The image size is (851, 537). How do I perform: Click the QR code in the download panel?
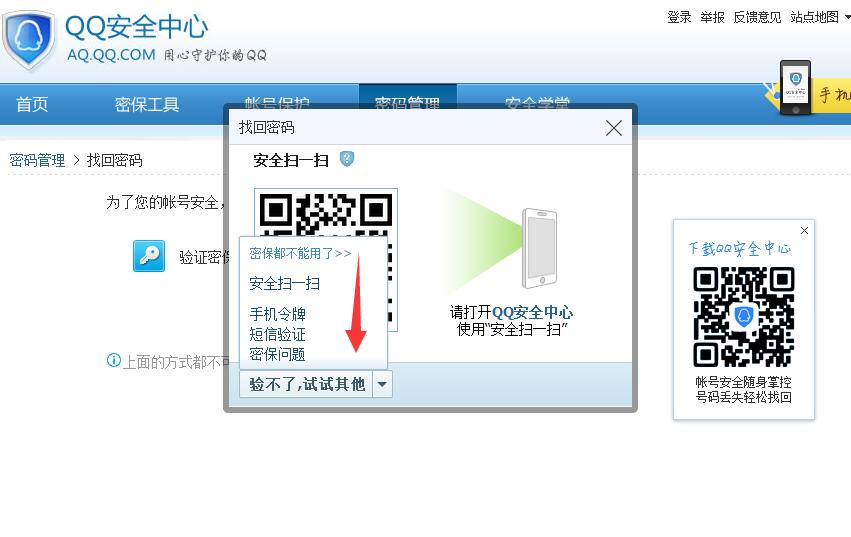click(744, 317)
